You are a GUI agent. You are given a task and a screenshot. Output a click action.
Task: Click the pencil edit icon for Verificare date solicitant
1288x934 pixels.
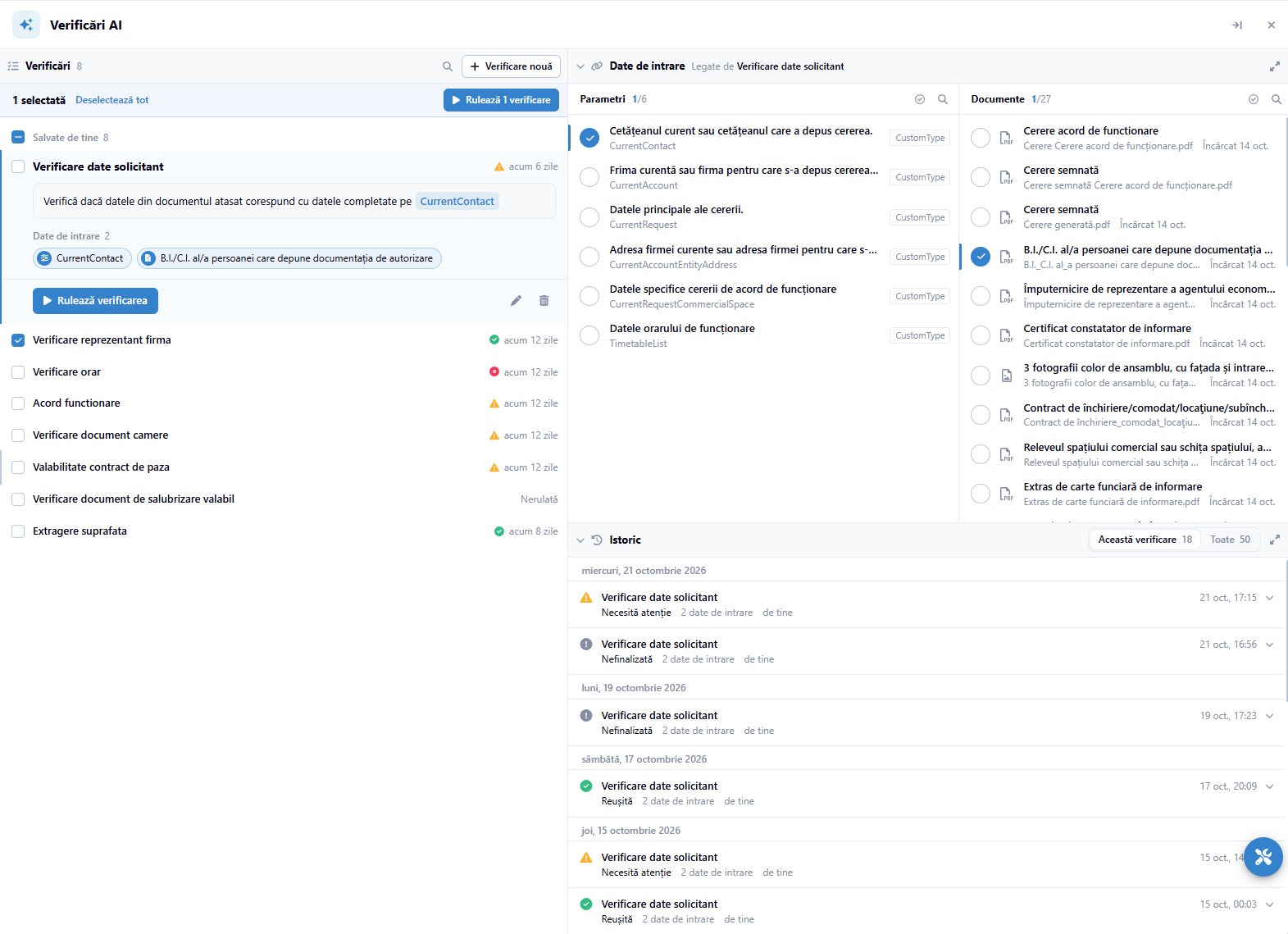coord(516,301)
